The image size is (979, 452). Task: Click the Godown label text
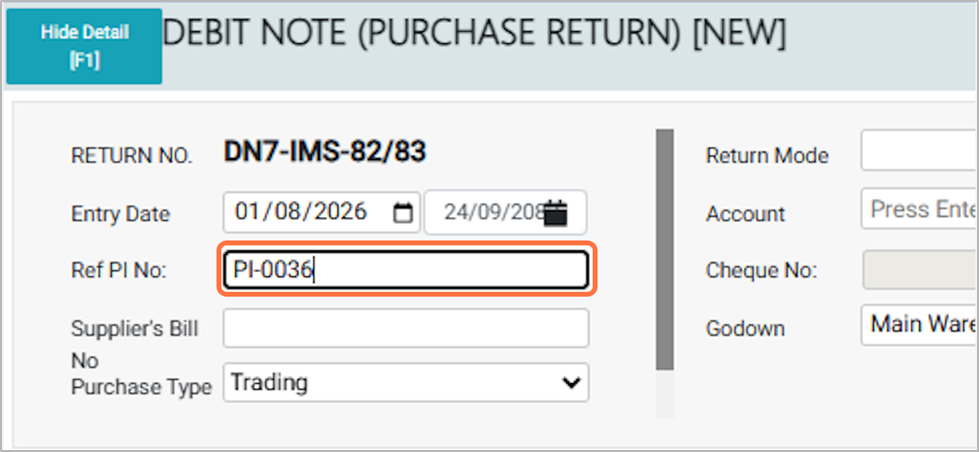click(x=745, y=328)
